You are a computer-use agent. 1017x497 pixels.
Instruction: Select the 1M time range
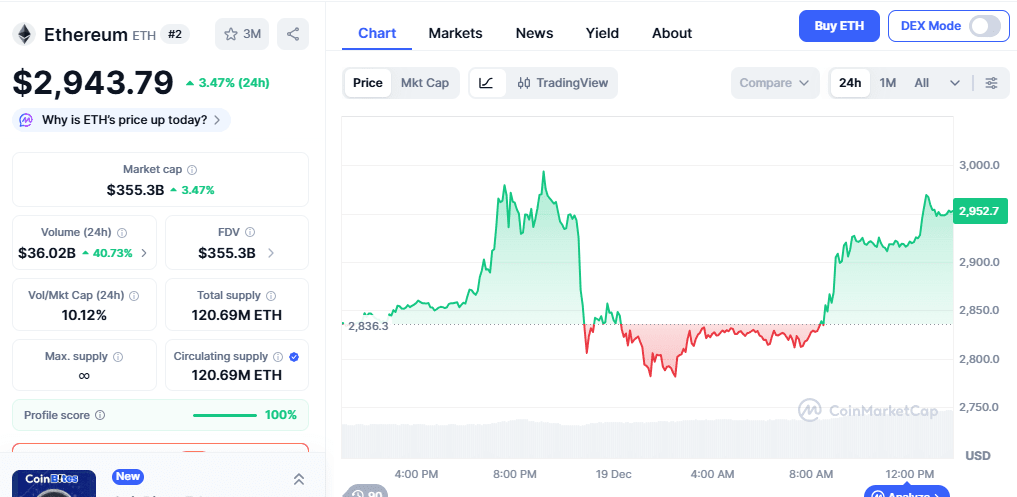point(888,83)
